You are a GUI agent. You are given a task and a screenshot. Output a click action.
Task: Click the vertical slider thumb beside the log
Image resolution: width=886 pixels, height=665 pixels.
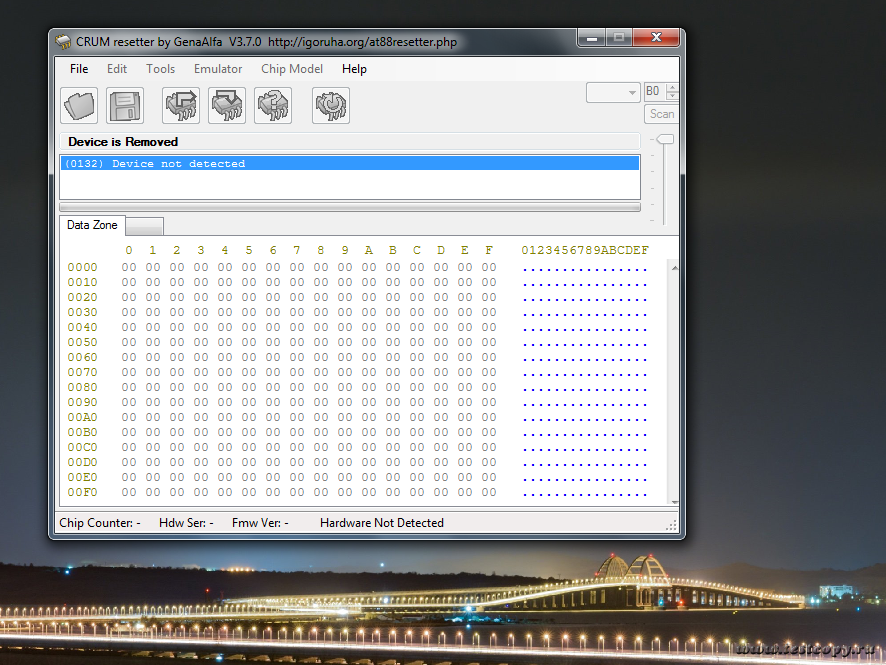[665, 139]
